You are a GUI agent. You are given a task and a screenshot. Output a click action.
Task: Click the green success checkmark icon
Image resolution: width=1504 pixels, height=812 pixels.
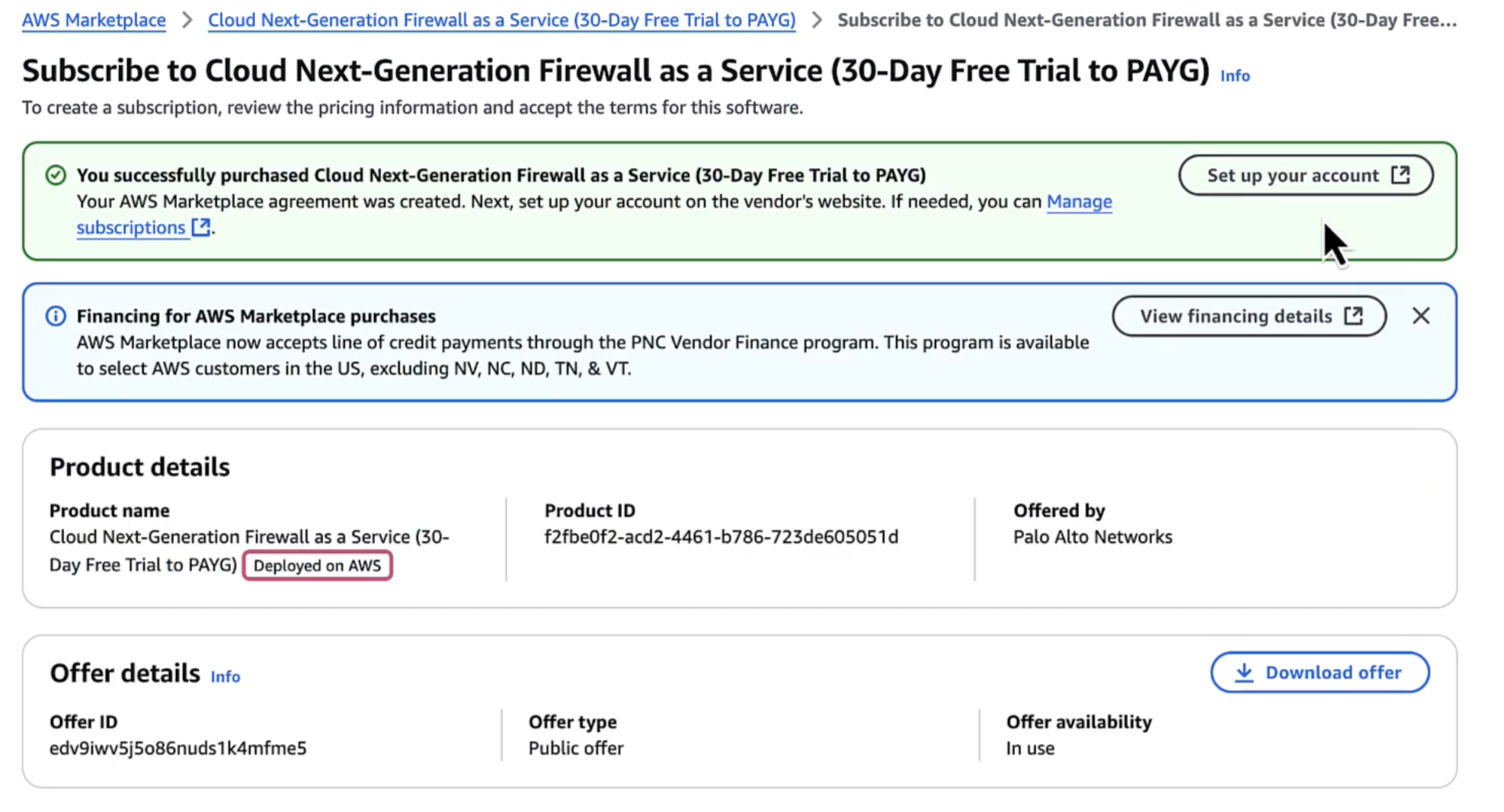click(x=56, y=175)
